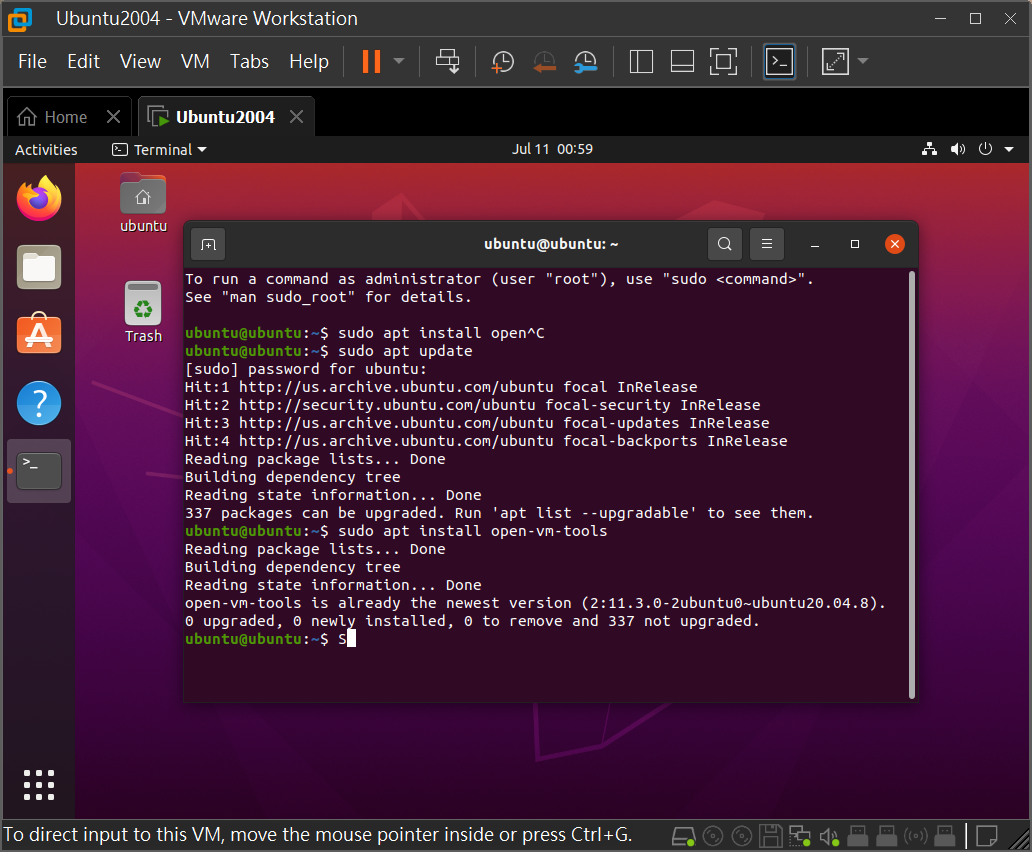Expand the stretch guest display dropdown
This screenshot has height=852, width=1032.
coord(863,62)
